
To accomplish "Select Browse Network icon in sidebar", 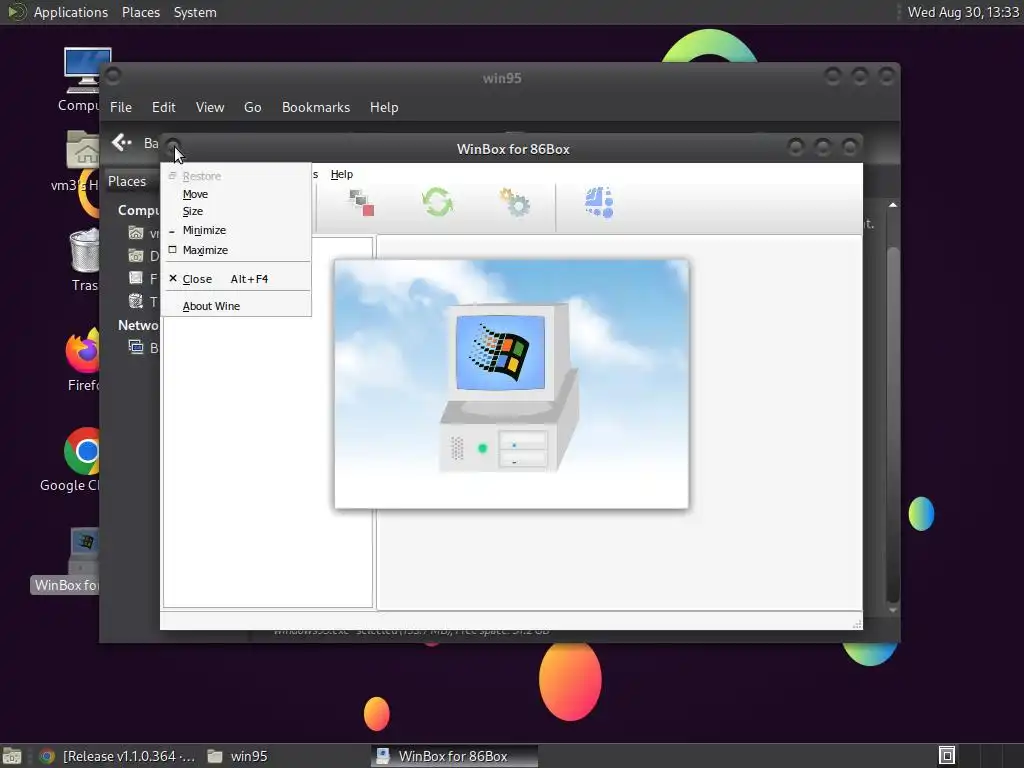I will pyautogui.click(x=136, y=347).
